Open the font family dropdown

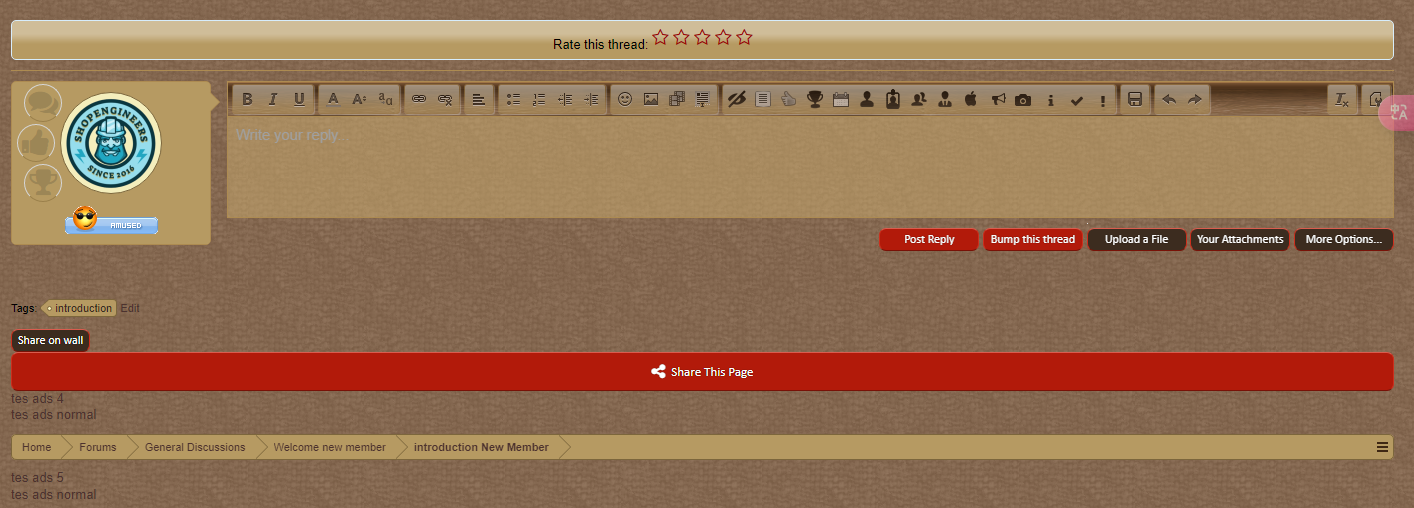tap(386, 99)
